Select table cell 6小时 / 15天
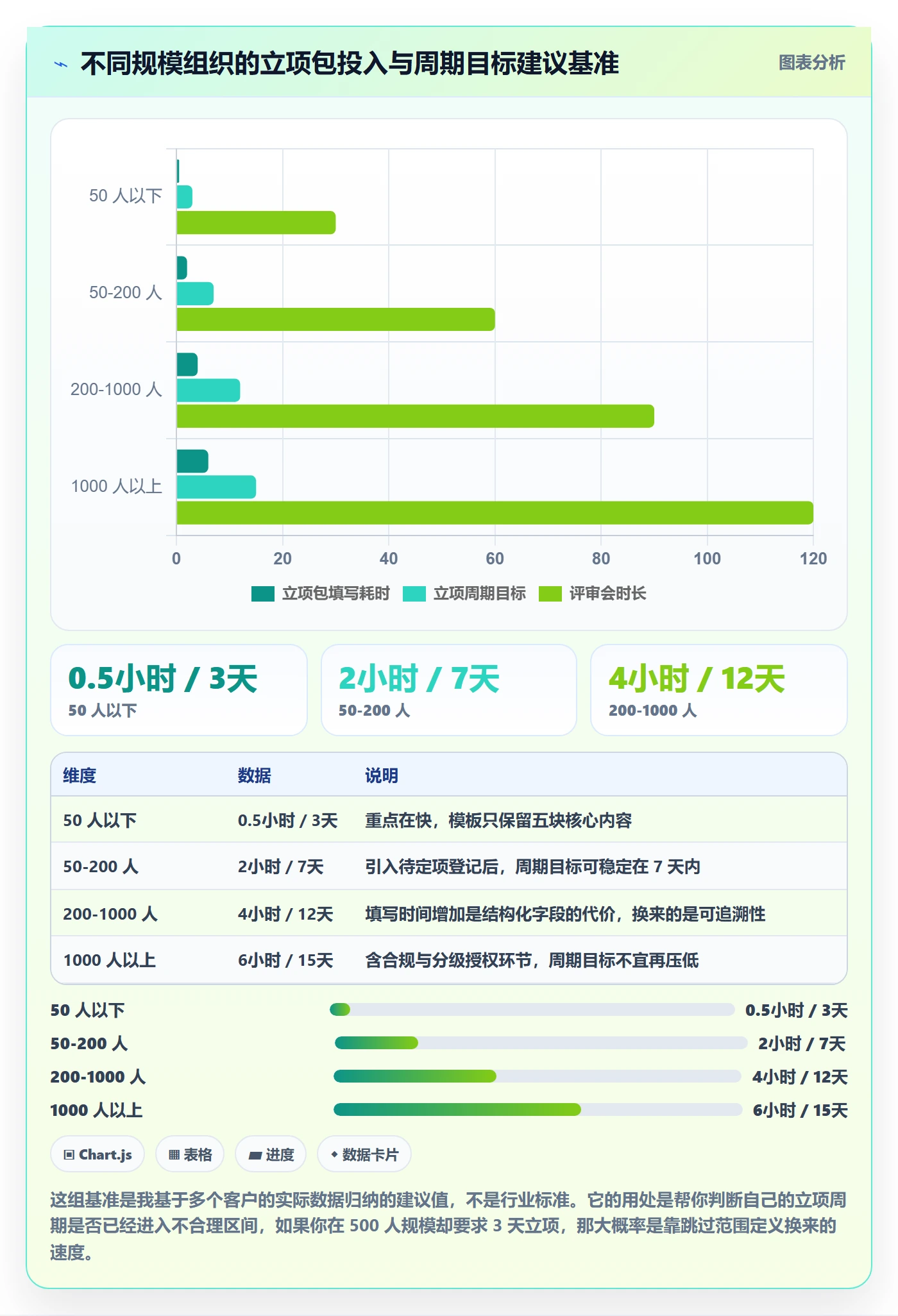Viewport: 898px width, 1316px height. click(x=285, y=960)
